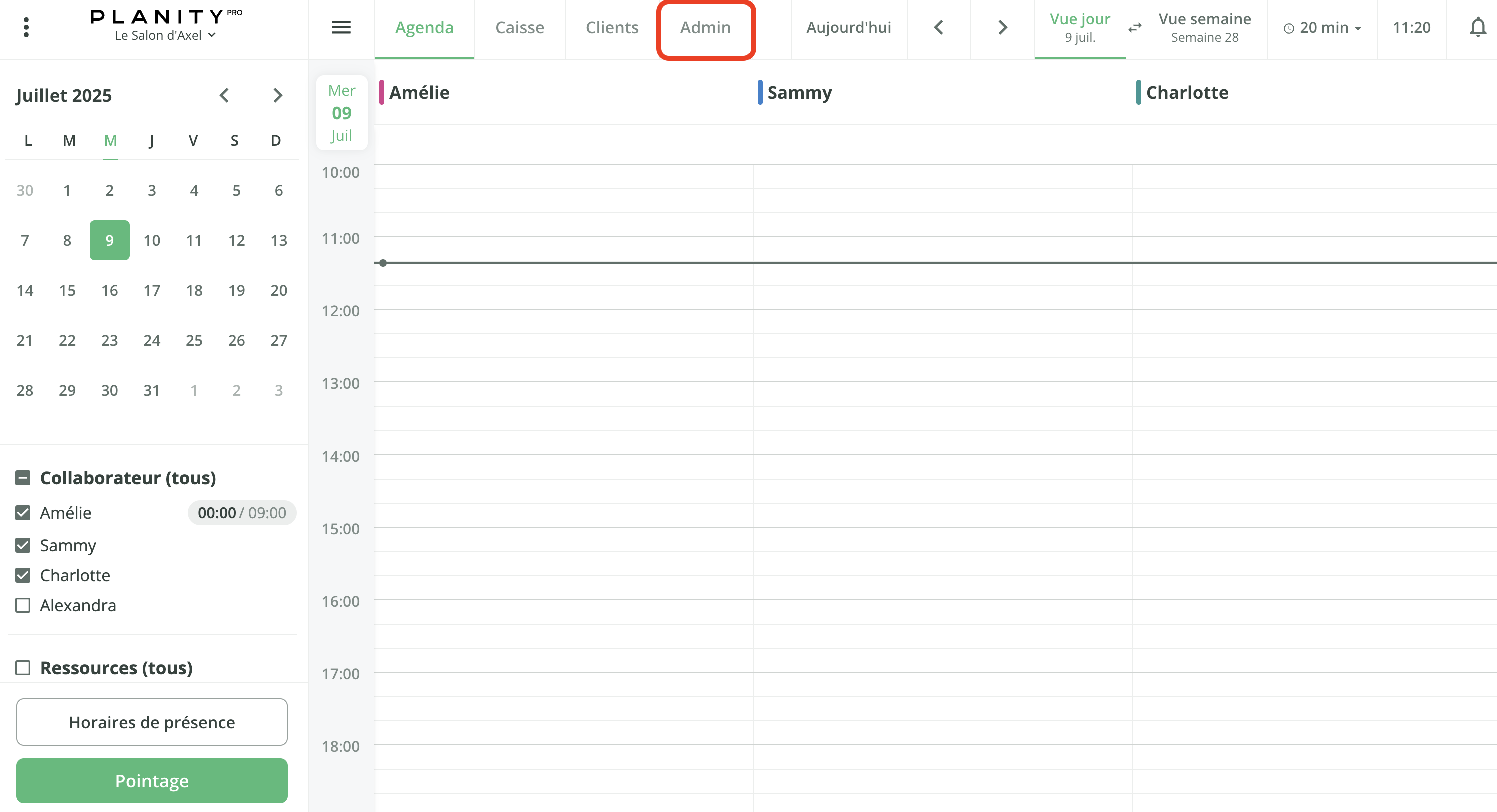
Task: Uncheck Amélie collaborator checkbox
Action: point(23,513)
